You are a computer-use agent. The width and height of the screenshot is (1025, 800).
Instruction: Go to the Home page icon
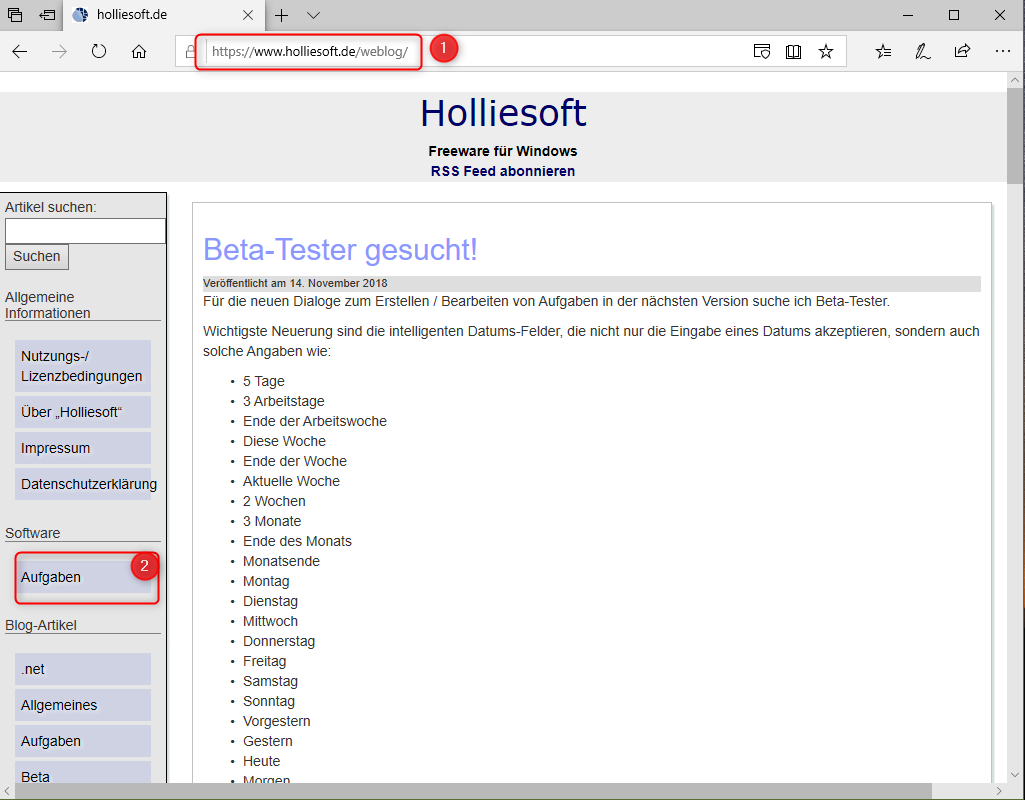pos(139,52)
